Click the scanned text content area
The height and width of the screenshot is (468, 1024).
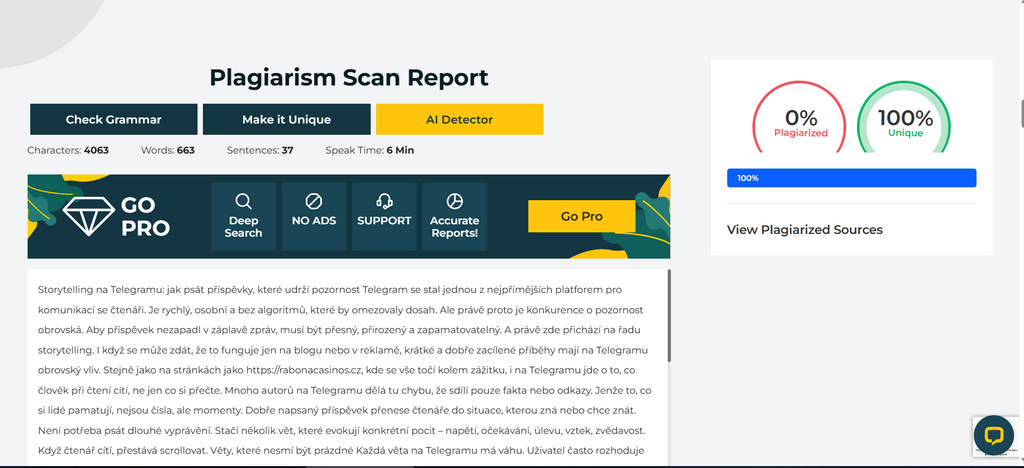coord(347,370)
